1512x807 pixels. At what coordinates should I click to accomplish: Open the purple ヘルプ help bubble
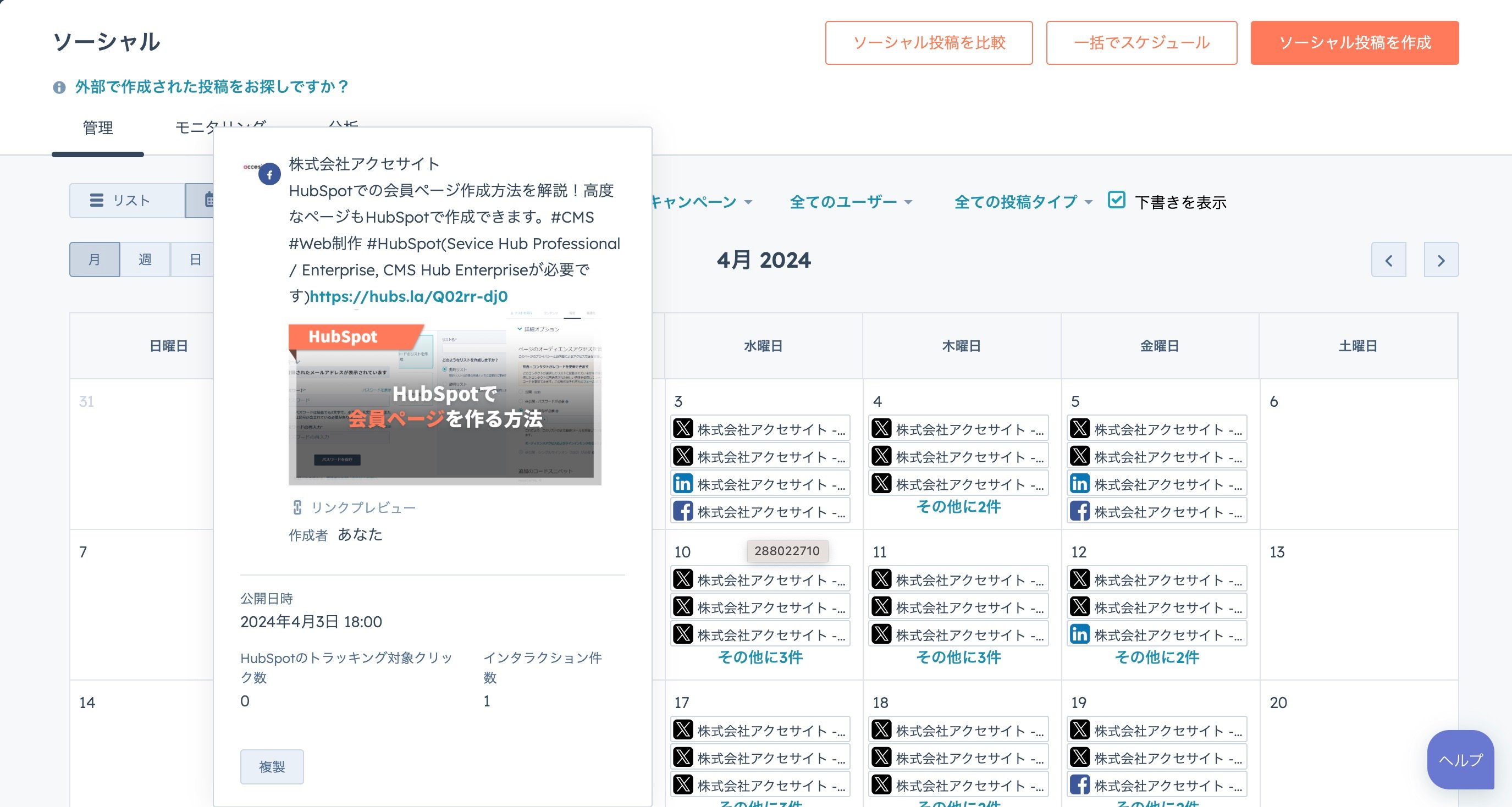[1460, 760]
